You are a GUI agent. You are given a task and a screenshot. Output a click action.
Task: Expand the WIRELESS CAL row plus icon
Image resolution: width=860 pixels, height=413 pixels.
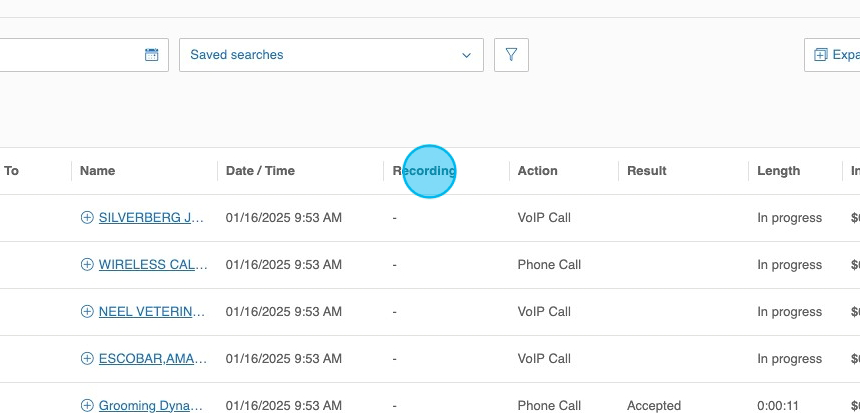coord(87,265)
